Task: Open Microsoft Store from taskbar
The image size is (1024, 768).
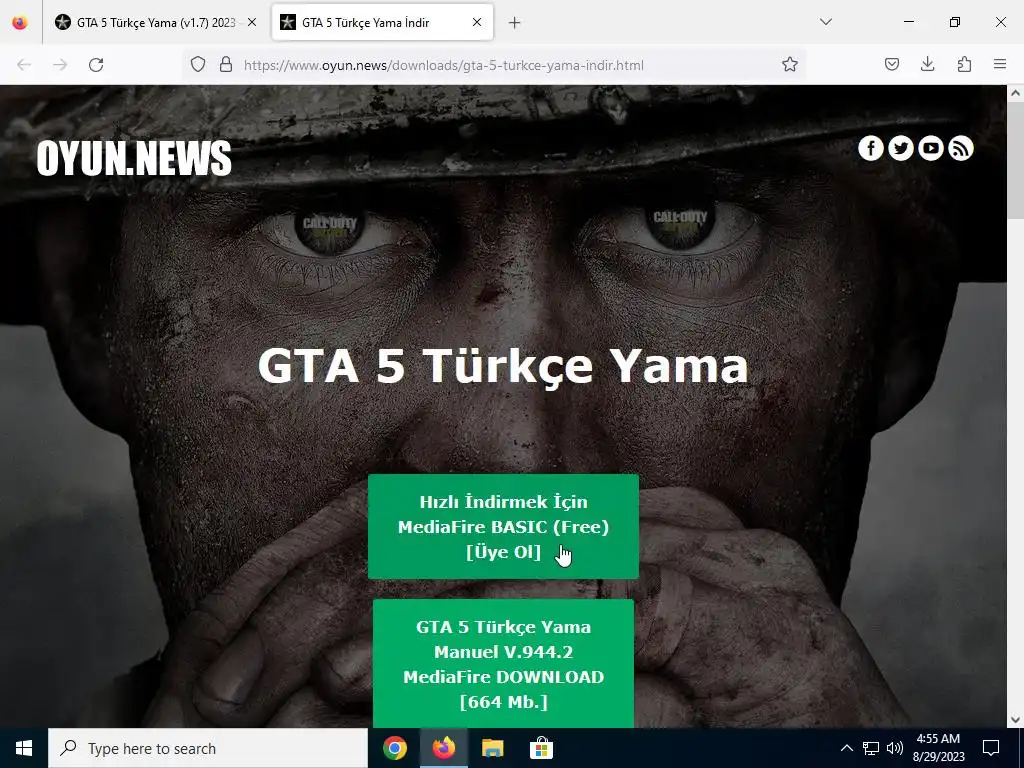Action: click(x=541, y=748)
